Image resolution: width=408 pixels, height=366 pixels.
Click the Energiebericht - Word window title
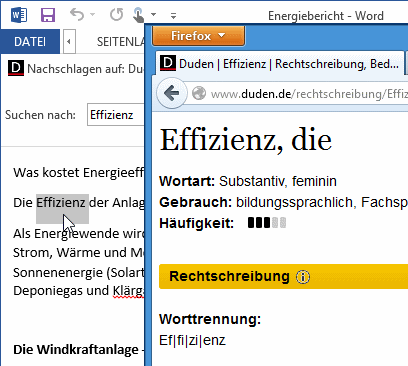point(326,16)
